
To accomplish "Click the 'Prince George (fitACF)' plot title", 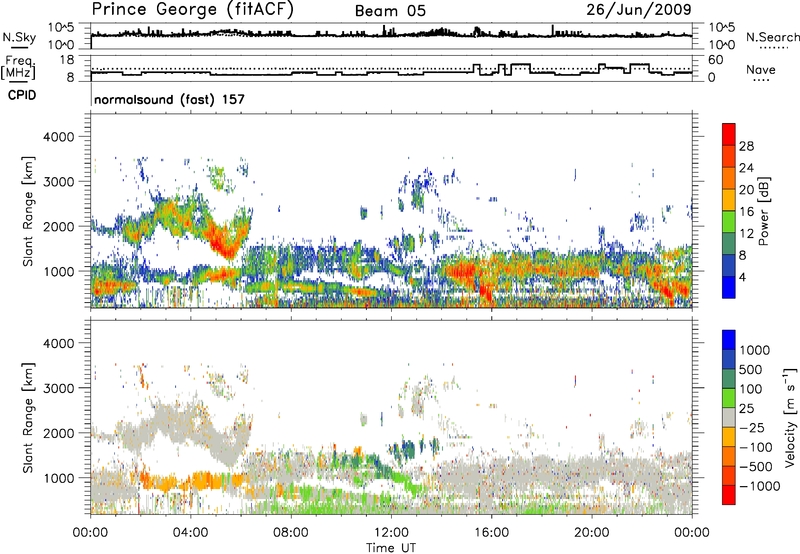I will [193, 10].
